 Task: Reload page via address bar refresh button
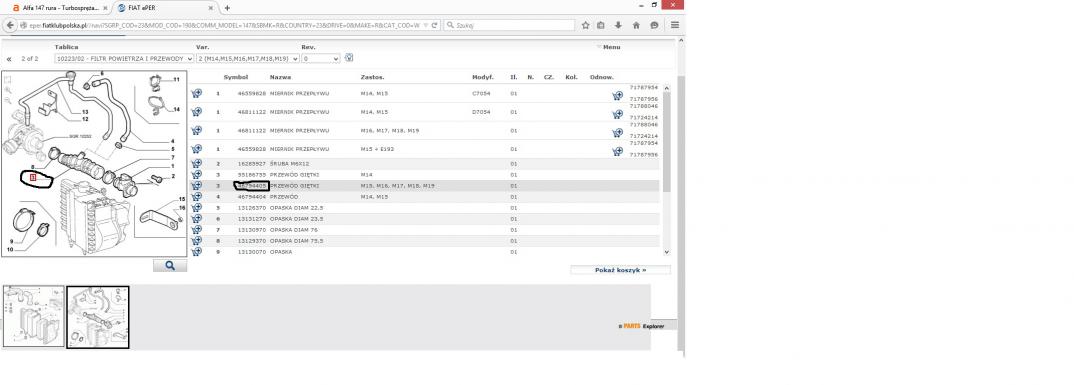click(x=434, y=25)
